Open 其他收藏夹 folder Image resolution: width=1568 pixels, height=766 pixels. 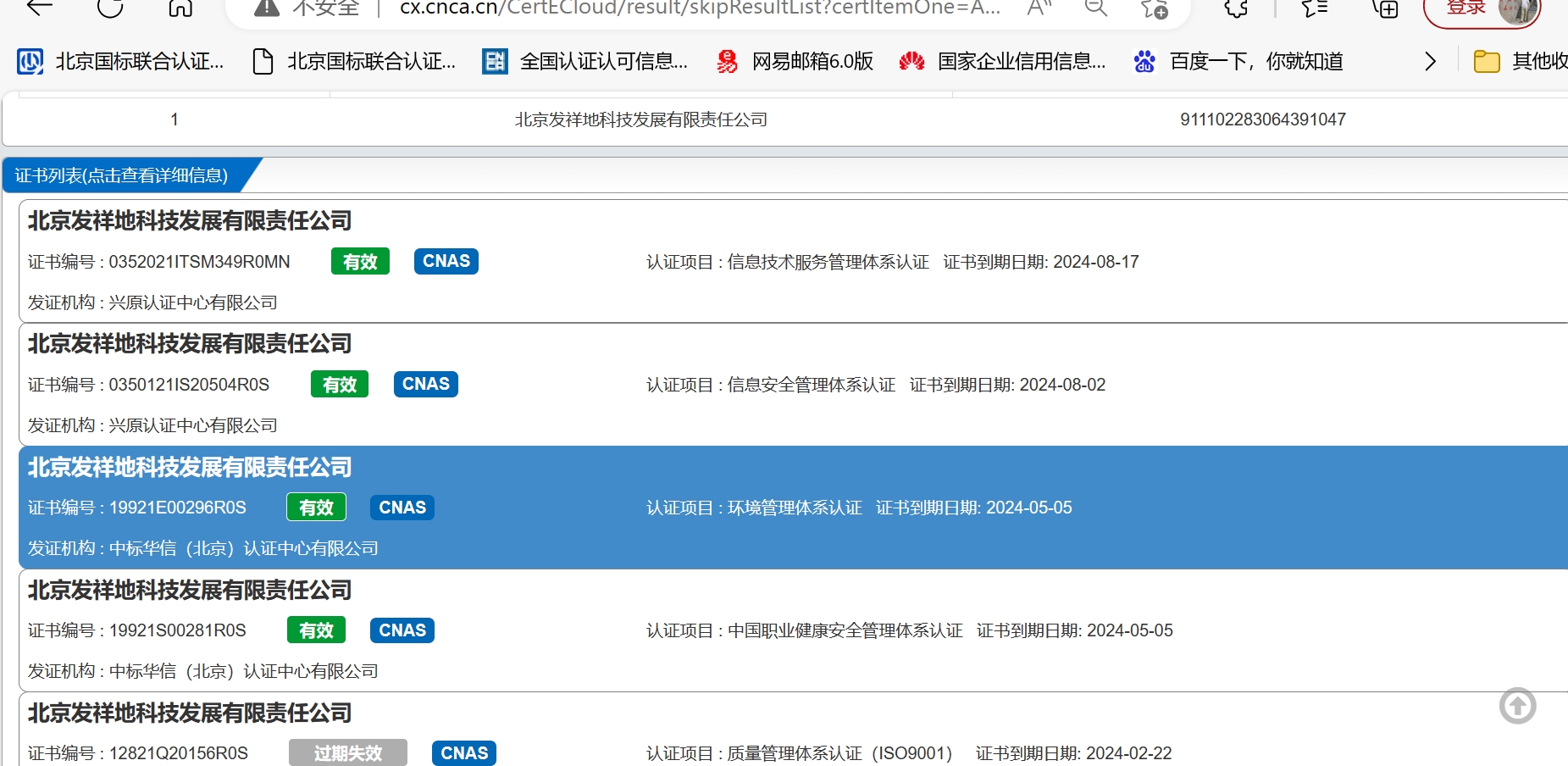pos(1521,61)
